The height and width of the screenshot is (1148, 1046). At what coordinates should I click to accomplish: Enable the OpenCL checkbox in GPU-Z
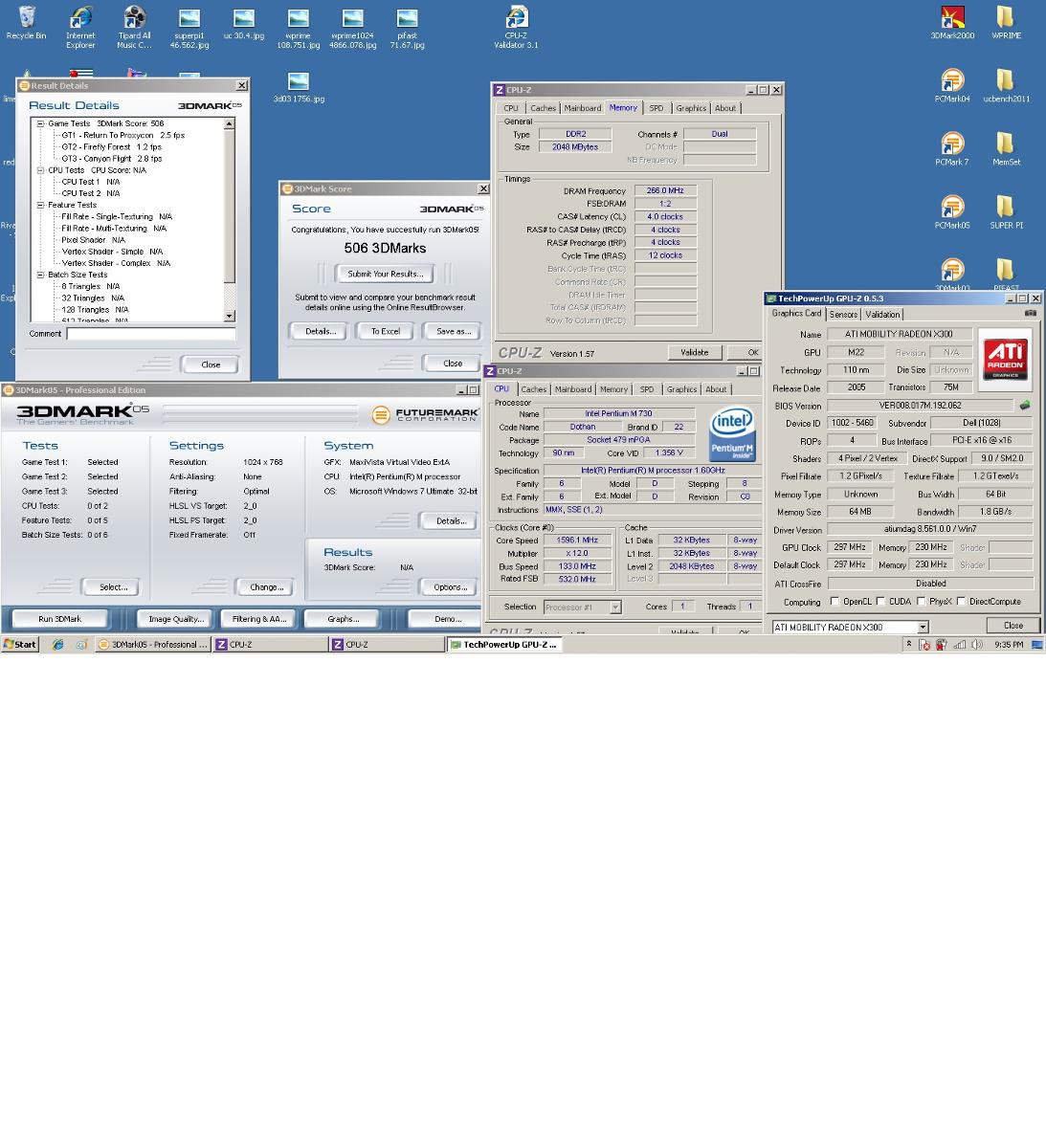click(835, 602)
